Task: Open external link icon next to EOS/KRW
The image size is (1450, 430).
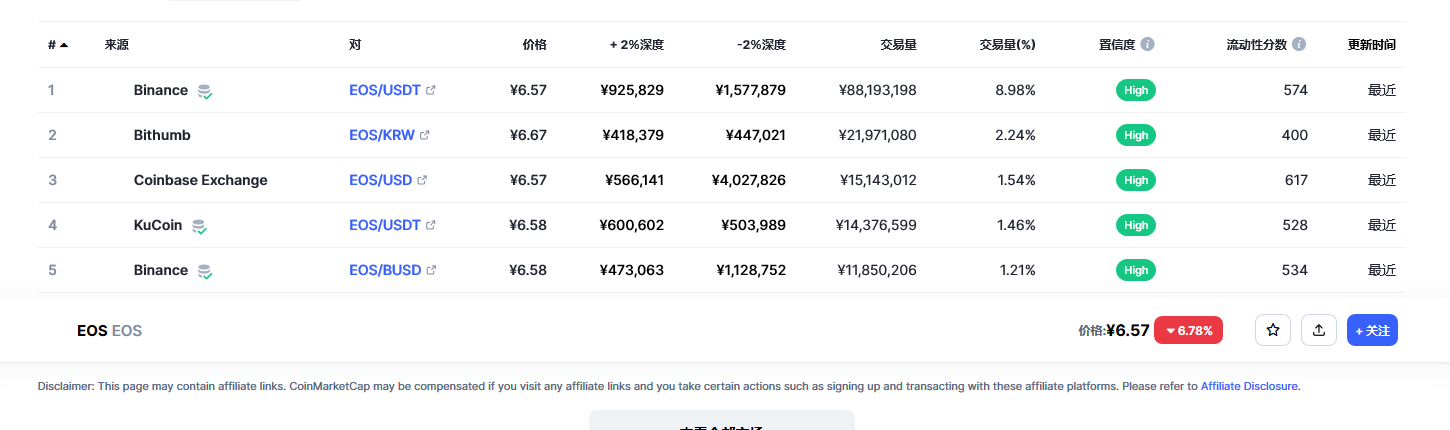Action: (x=424, y=135)
